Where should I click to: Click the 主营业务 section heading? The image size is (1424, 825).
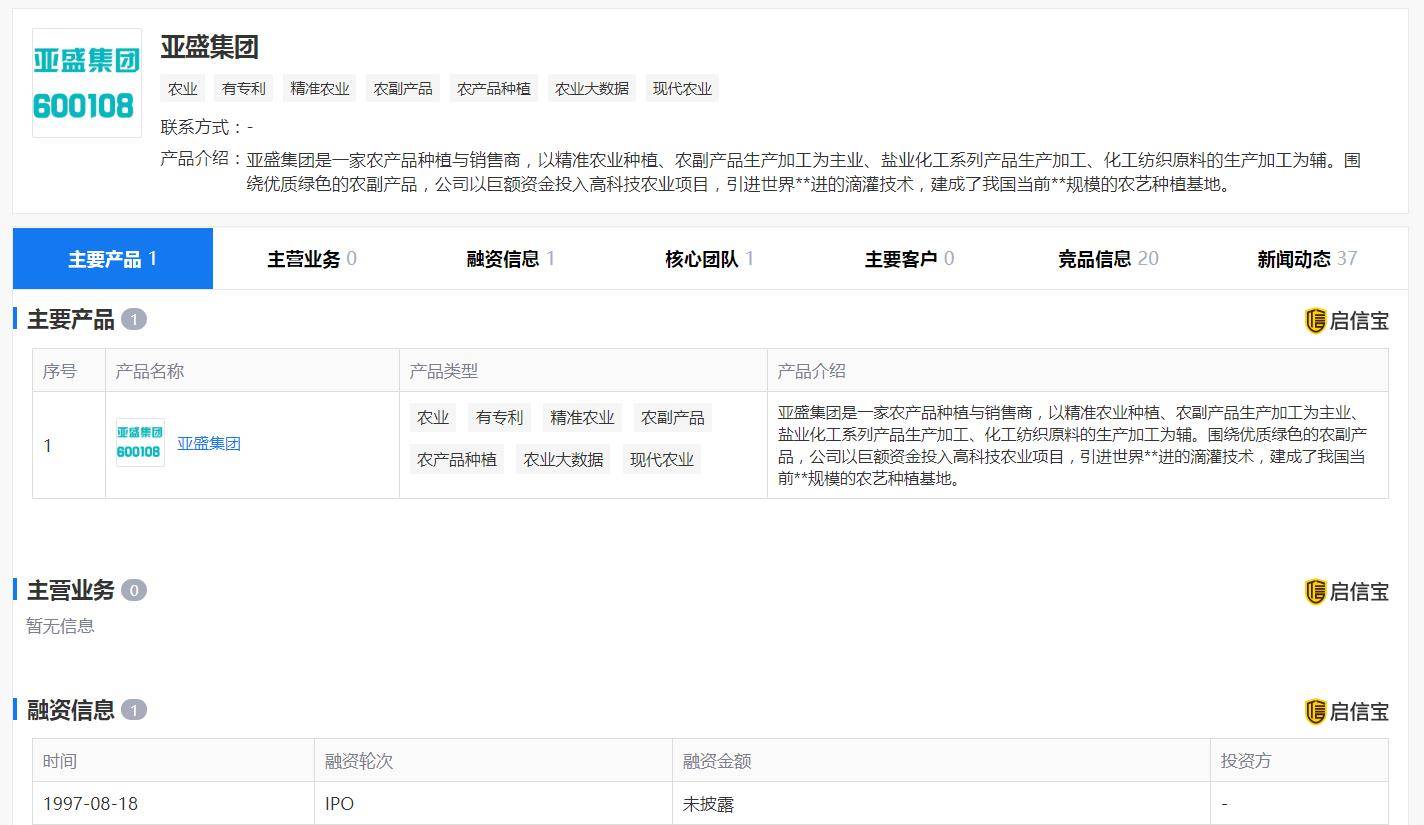71,590
